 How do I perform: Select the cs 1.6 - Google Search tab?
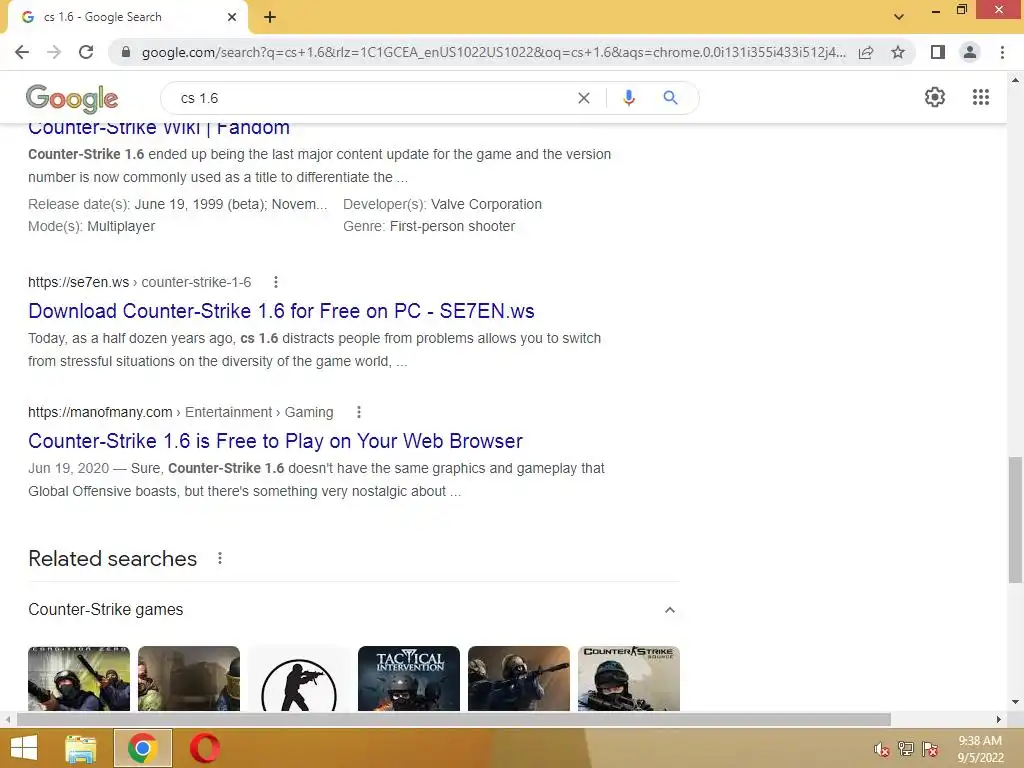point(127,17)
